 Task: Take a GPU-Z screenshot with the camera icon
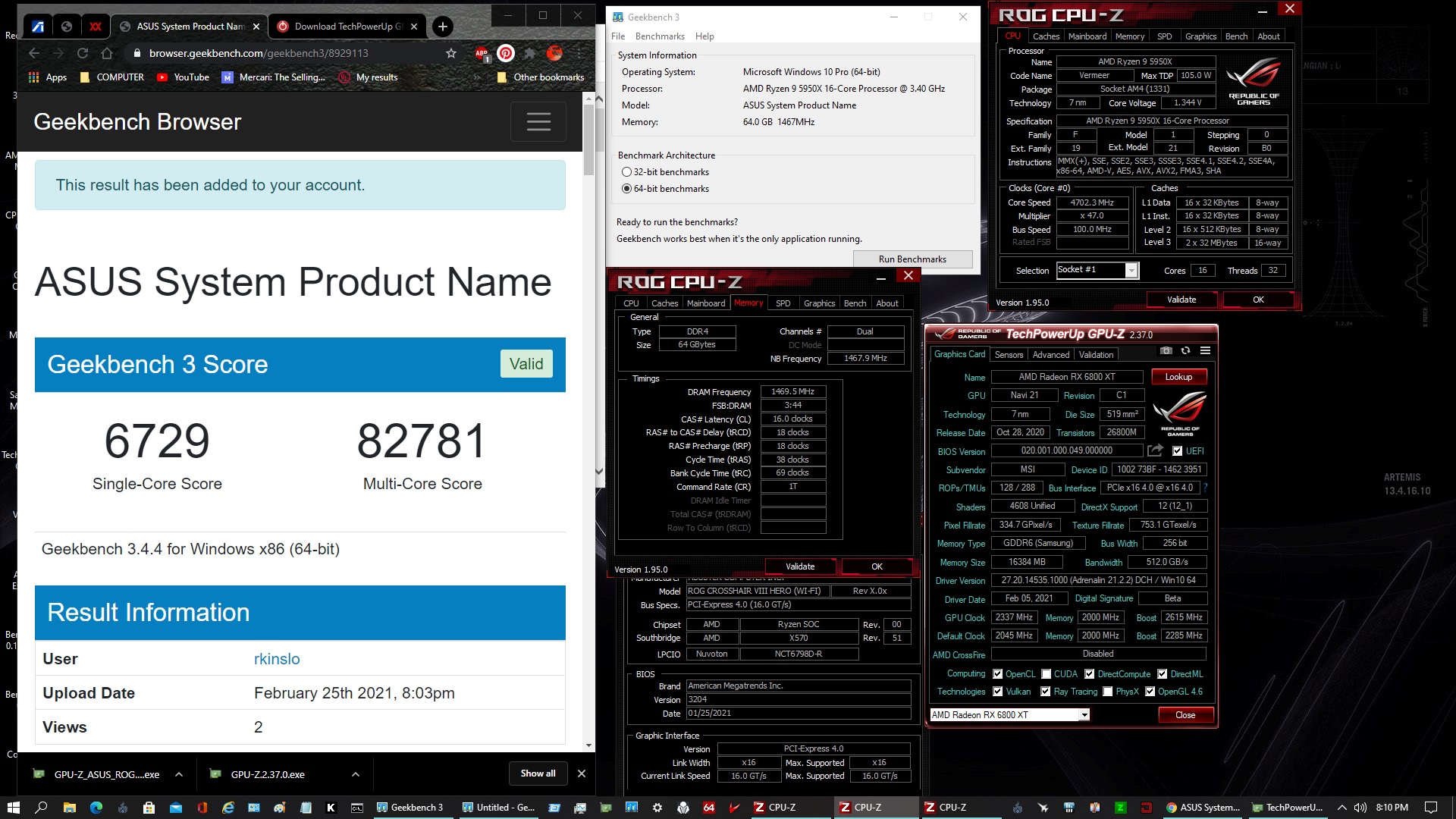1166,350
